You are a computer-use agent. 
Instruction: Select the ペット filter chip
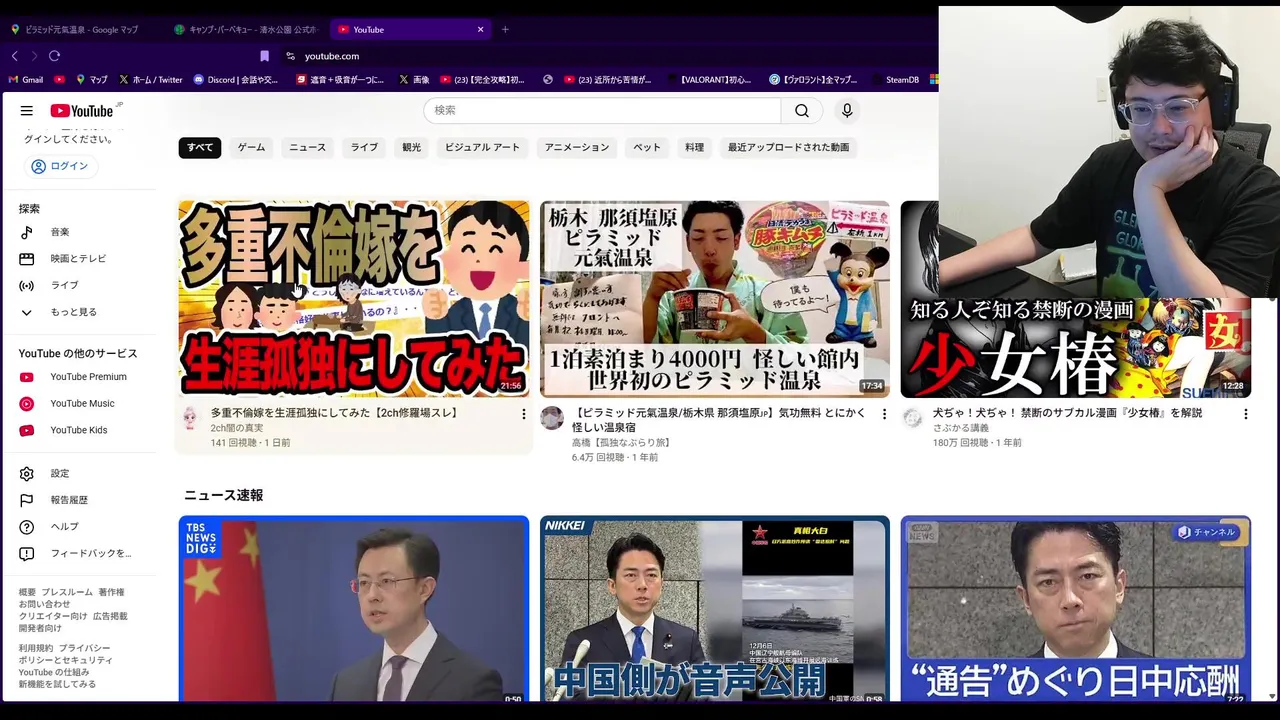[x=647, y=147]
